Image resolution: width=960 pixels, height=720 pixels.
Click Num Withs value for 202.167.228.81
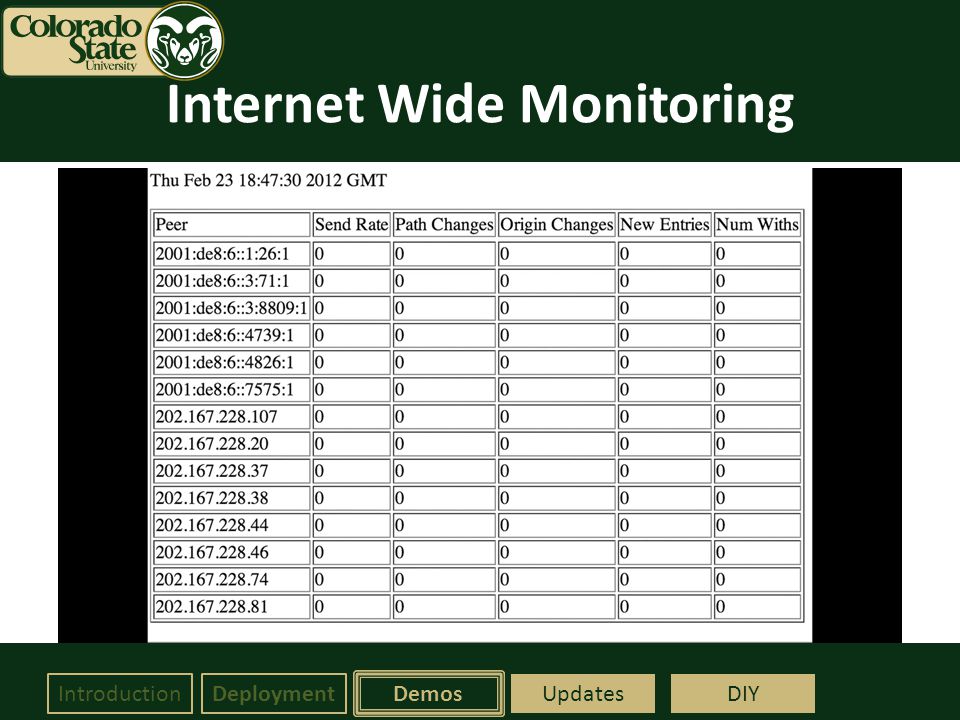pos(757,607)
